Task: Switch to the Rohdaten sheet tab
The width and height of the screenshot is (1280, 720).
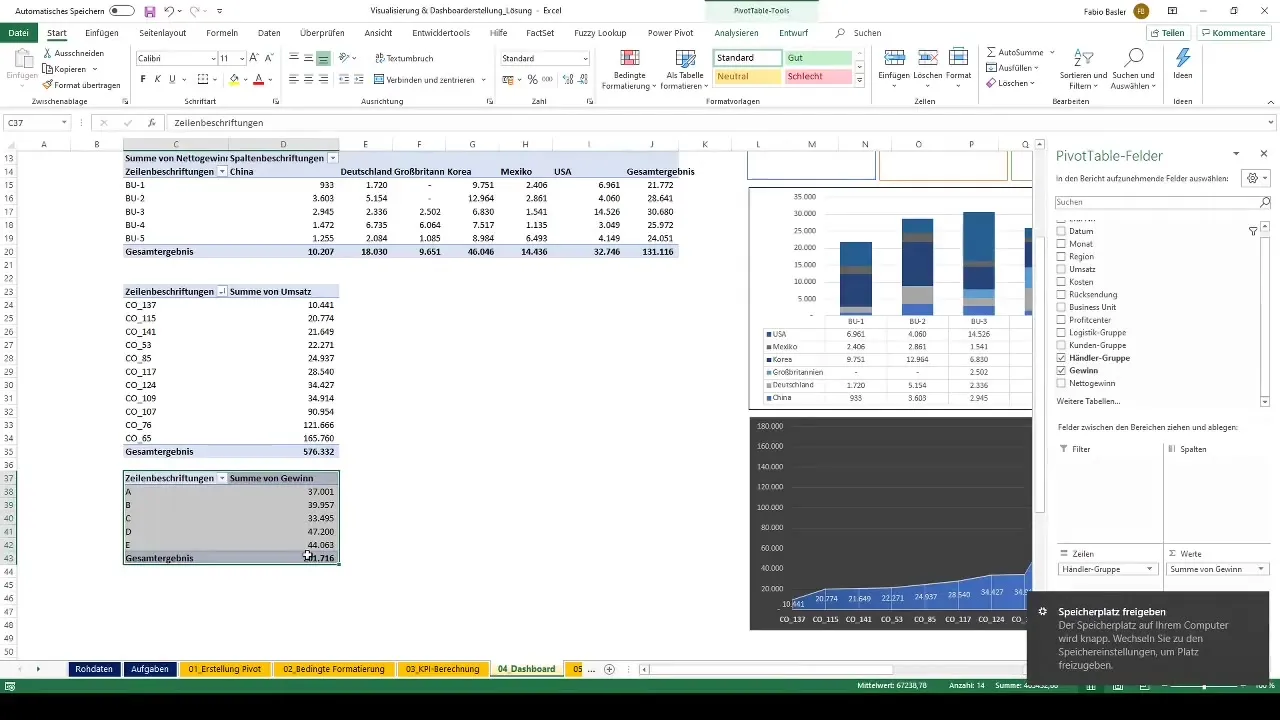Action: pyautogui.click(x=94, y=669)
